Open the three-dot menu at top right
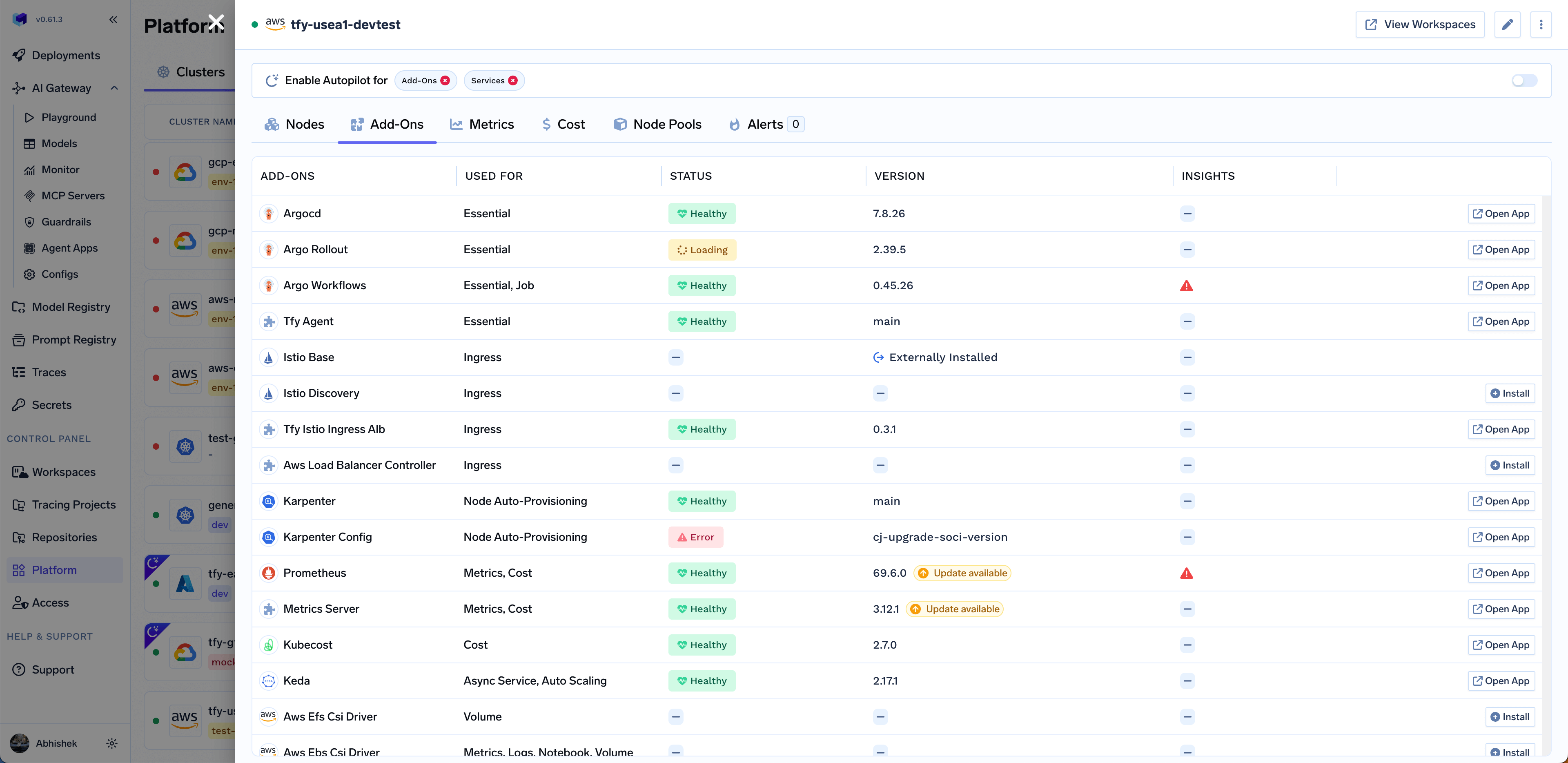This screenshot has height=763, width=1568. point(1541,25)
